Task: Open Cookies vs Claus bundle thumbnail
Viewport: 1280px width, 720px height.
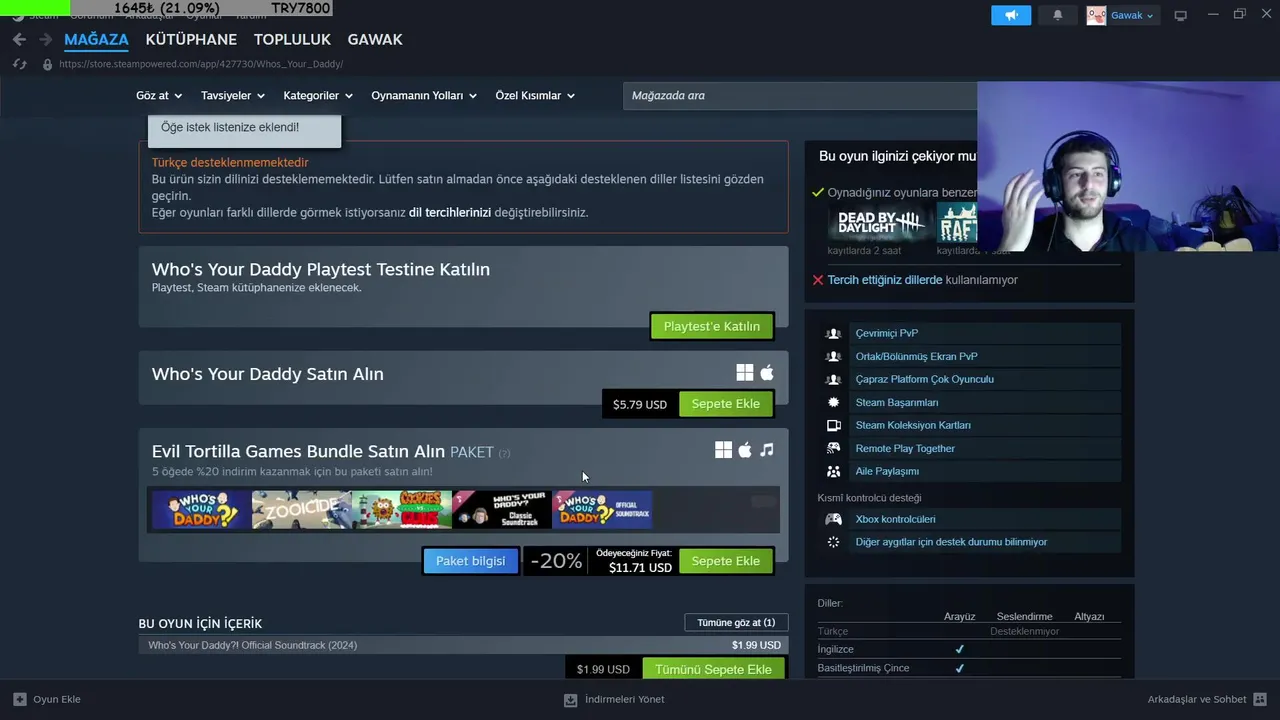Action: click(x=401, y=510)
